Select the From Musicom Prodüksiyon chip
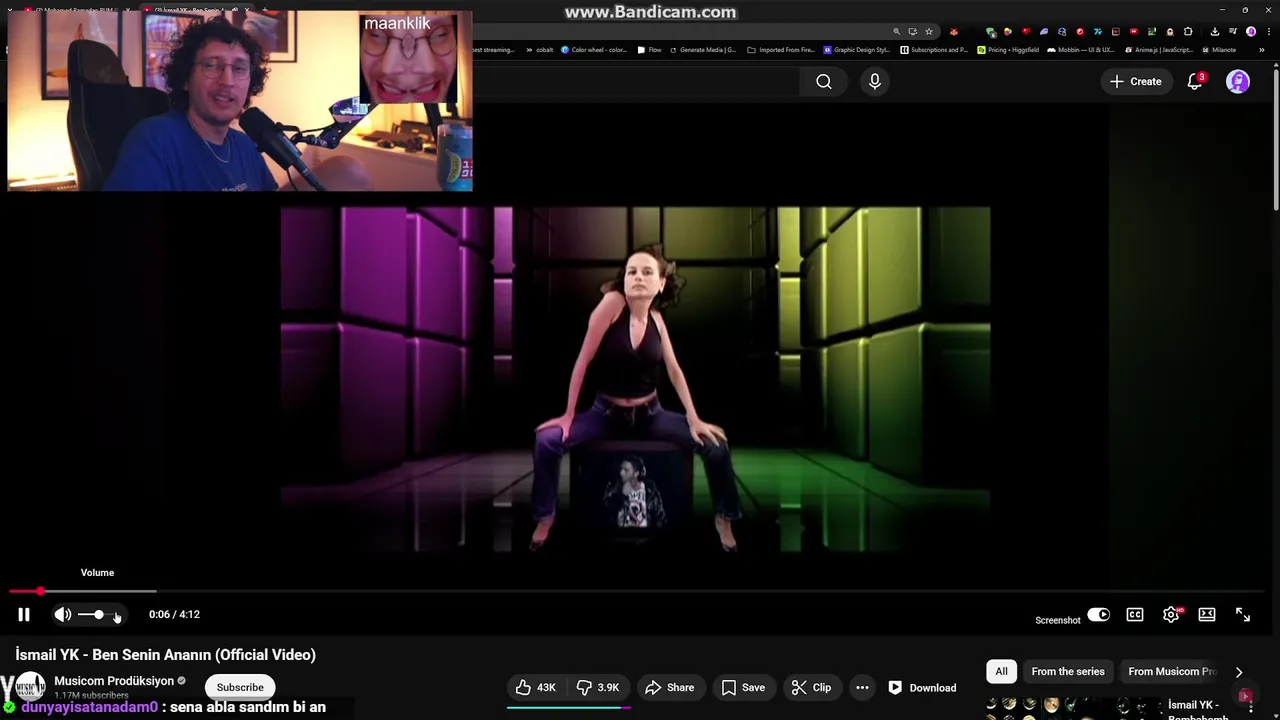Screen dimensions: 1280x720 (1171, 672)
